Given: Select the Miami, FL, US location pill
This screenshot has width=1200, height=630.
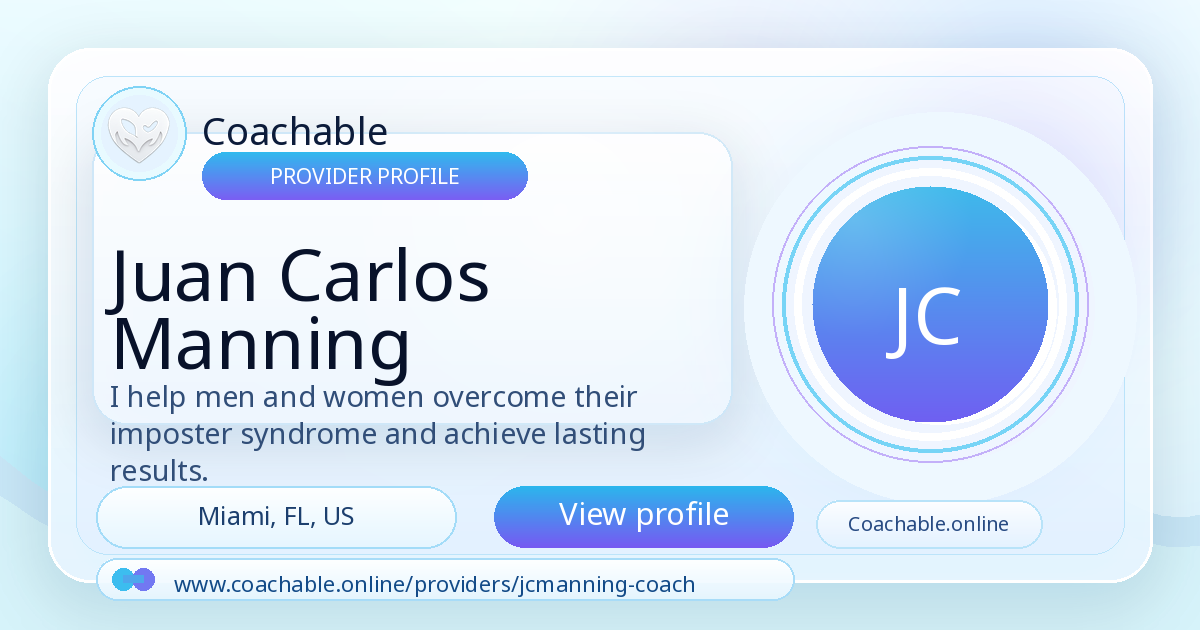Looking at the screenshot, I should click(x=276, y=517).
